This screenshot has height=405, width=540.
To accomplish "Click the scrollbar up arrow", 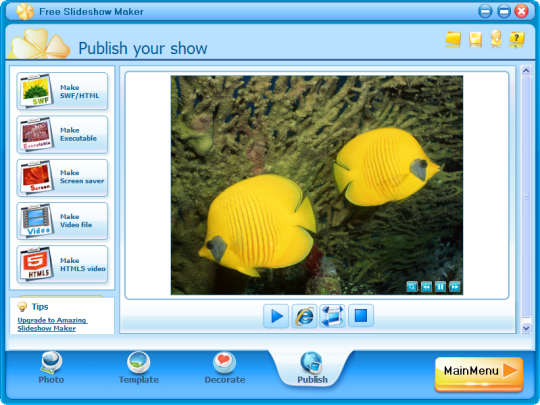I will pyautogui.click(x=526, y=71).
